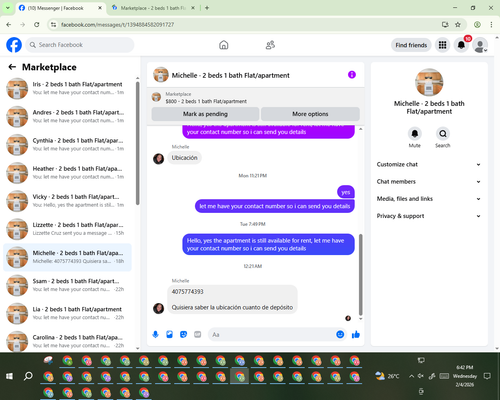This screenshot has width=500, height=400.
Task: Open Carolina conversation
Action: 67,341
